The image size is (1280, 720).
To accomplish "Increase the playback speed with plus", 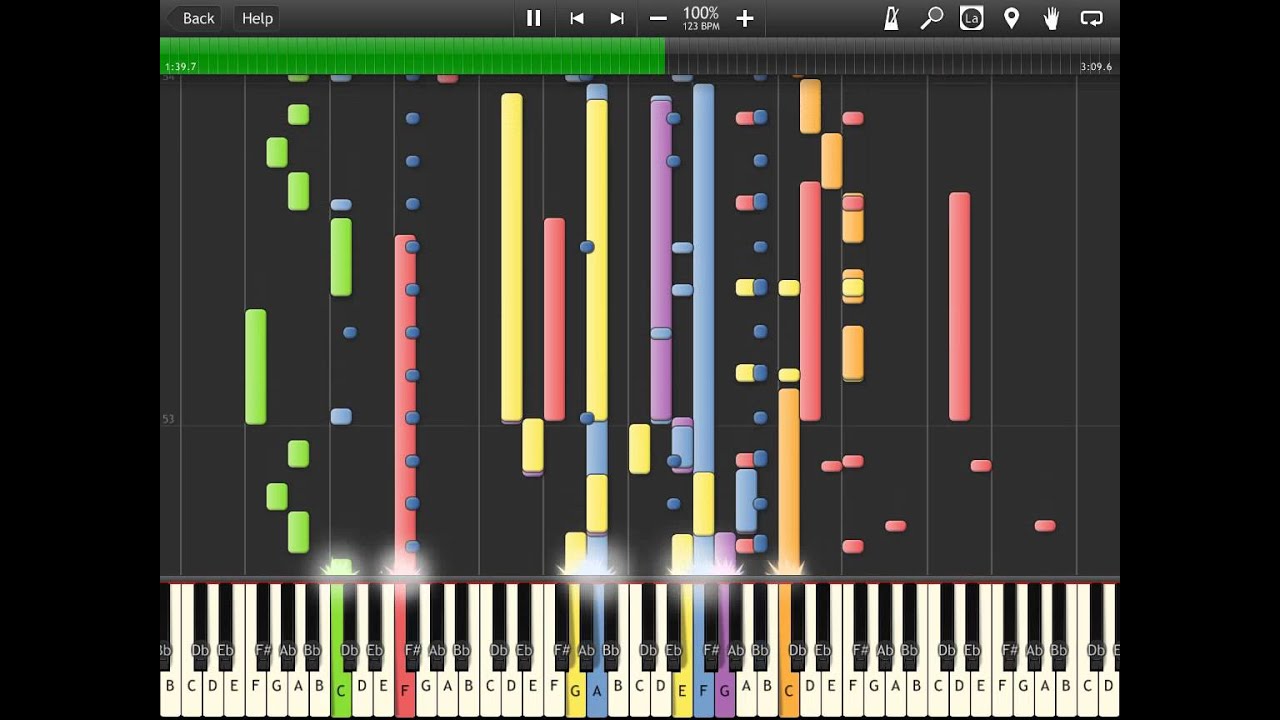I will coord(744,18).
